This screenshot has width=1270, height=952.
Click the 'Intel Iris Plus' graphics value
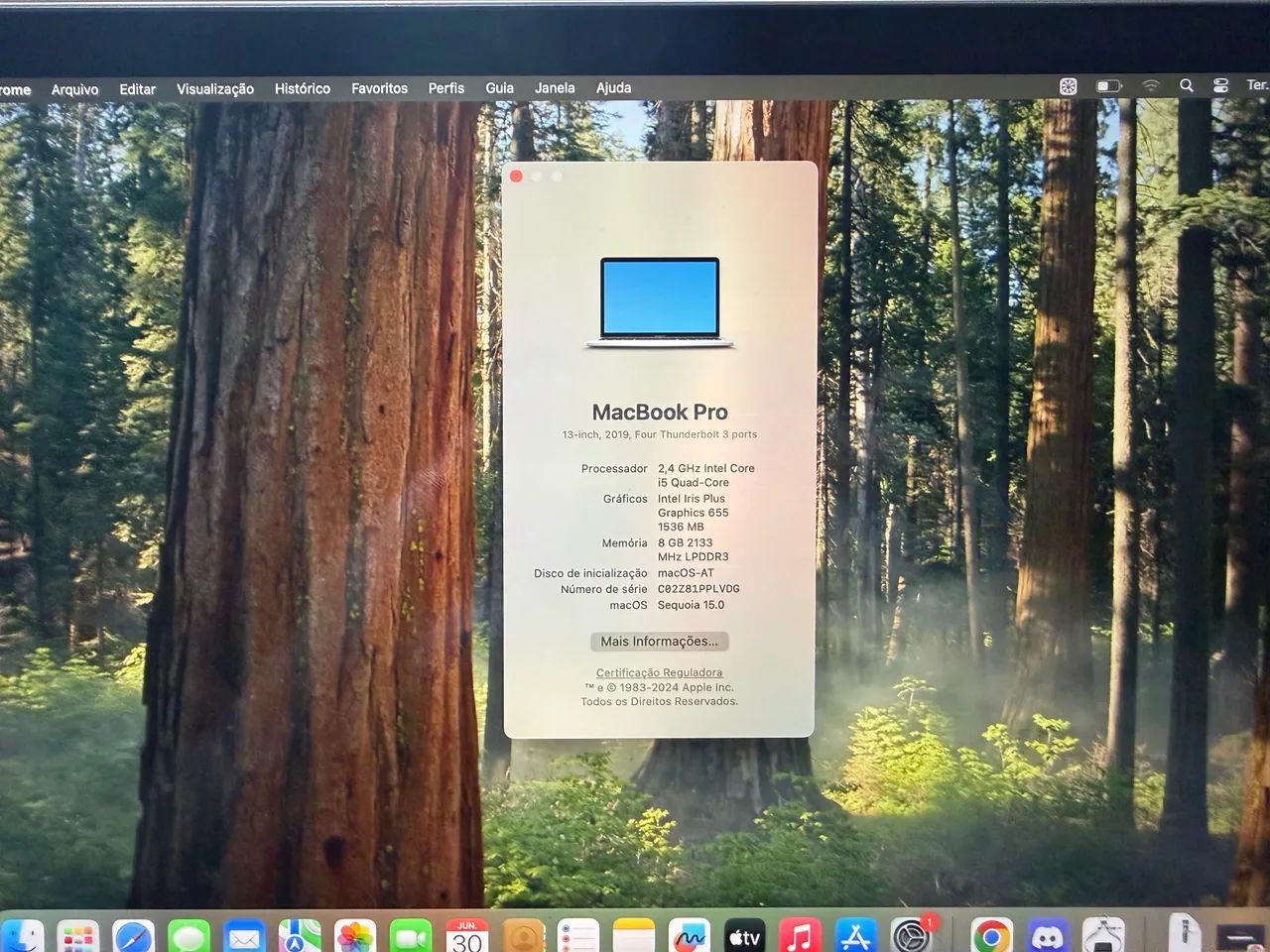click(692, 499)
